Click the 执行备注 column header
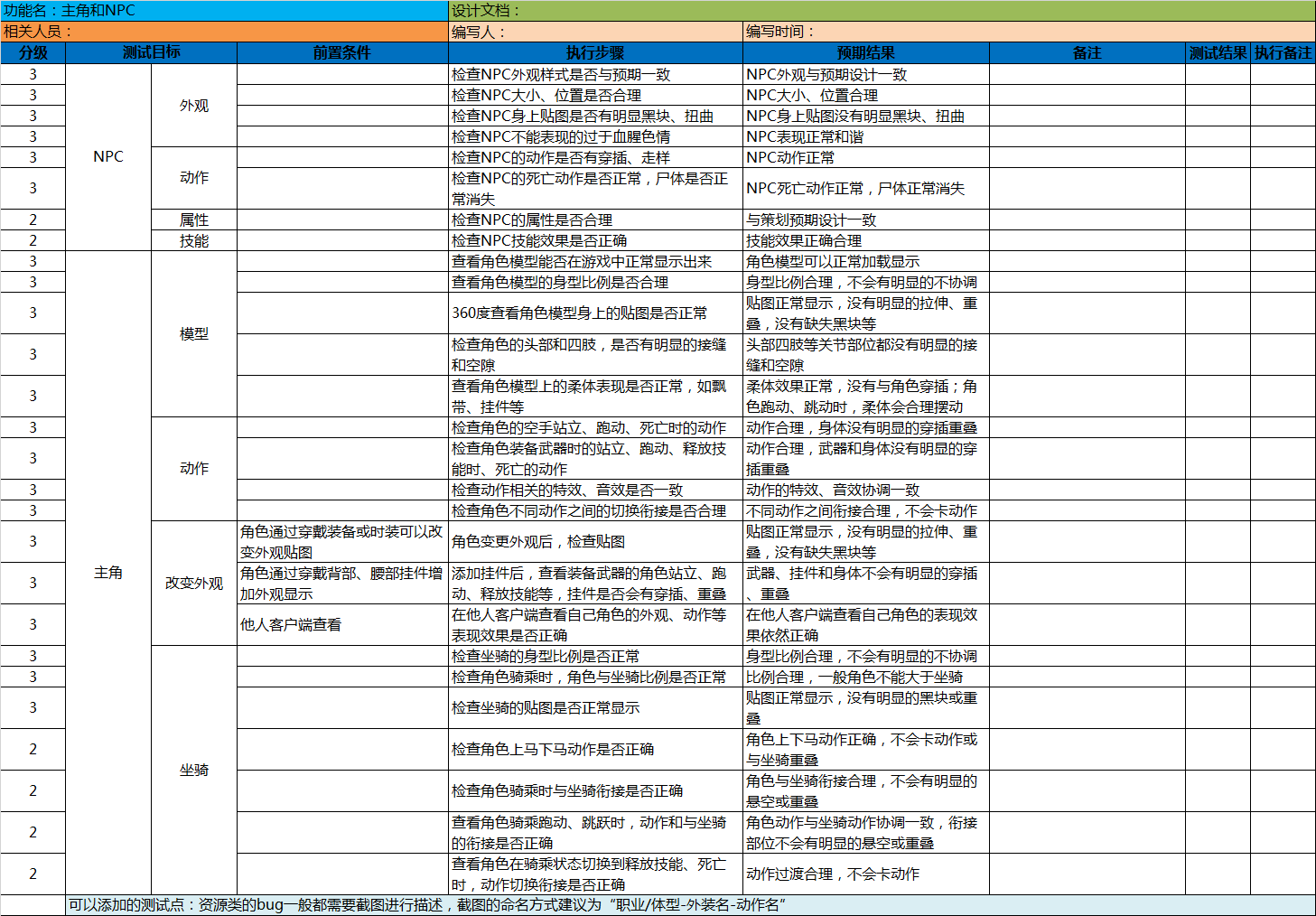 tap(1283, 52)
